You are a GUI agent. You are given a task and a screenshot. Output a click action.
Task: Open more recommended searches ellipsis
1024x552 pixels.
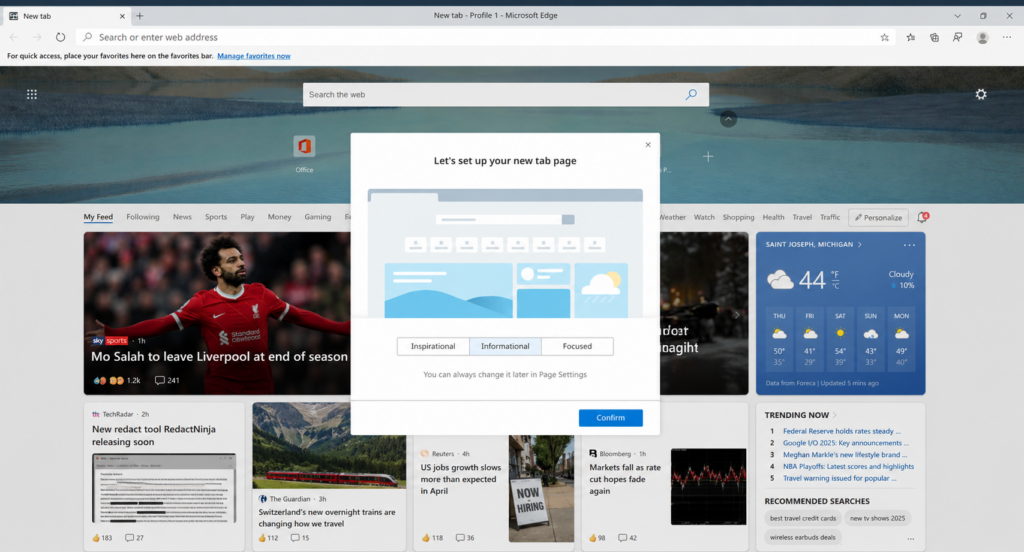click(x=910, y=538)
